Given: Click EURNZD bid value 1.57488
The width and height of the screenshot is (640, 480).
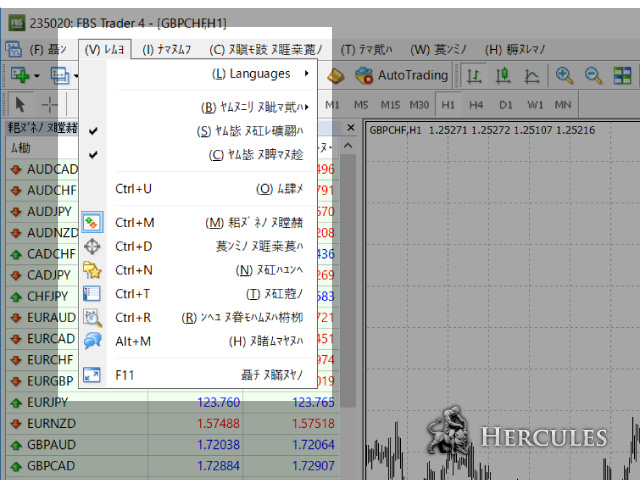Looking at the screenshot, I should coord(218,424).
